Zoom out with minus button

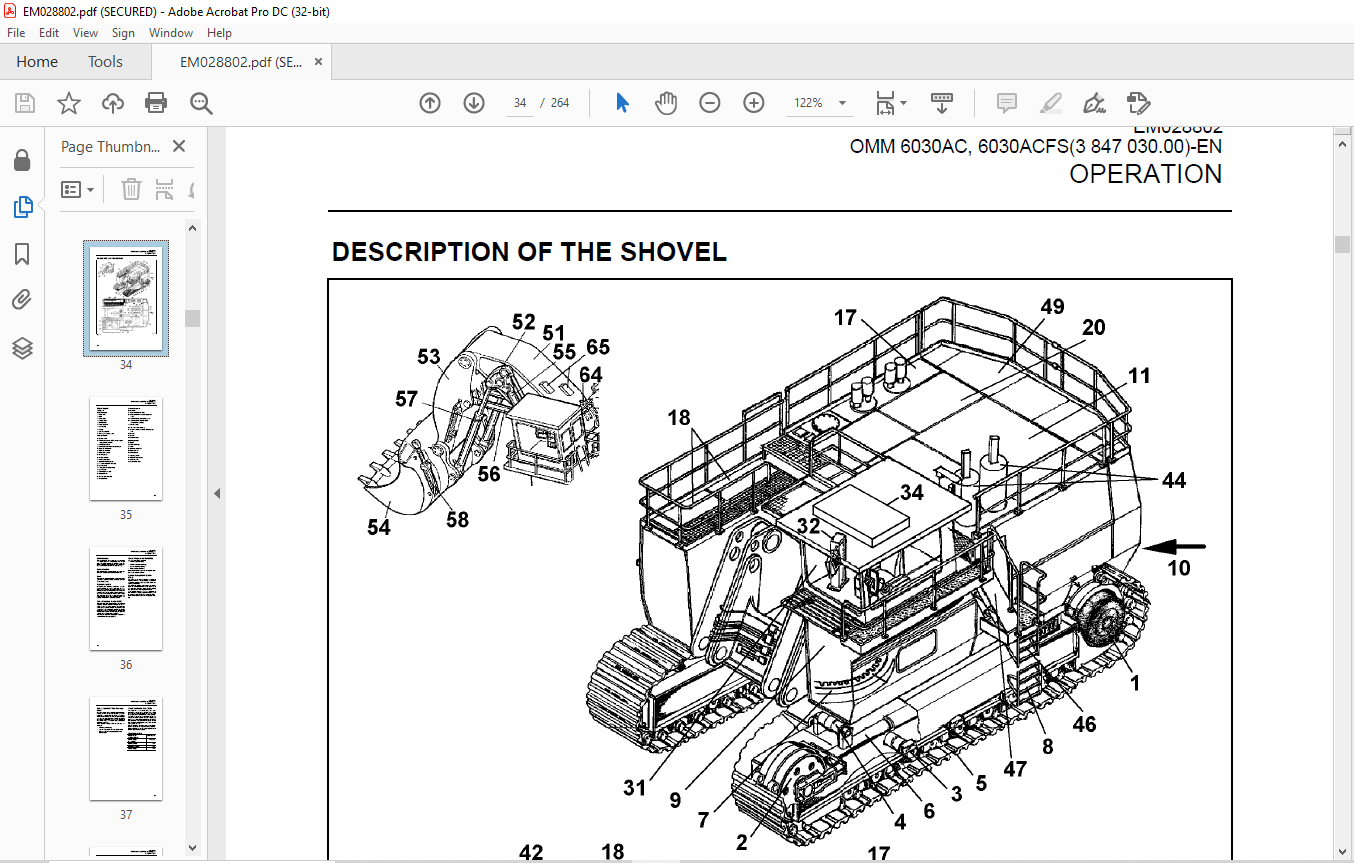tap(710, 103)
